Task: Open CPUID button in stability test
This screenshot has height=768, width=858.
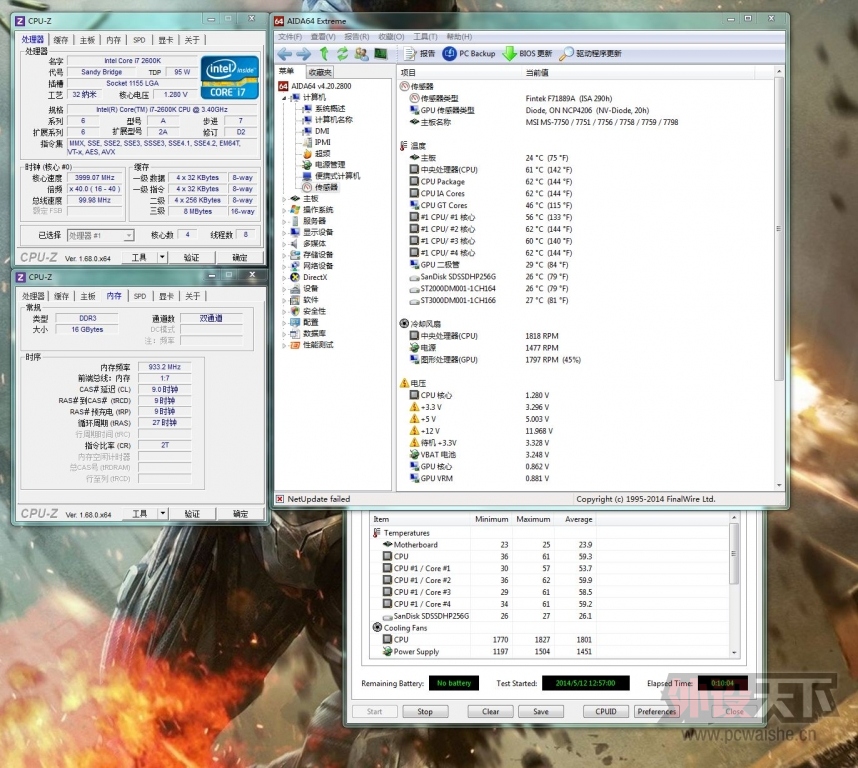Action: click(x=606, y=711)
